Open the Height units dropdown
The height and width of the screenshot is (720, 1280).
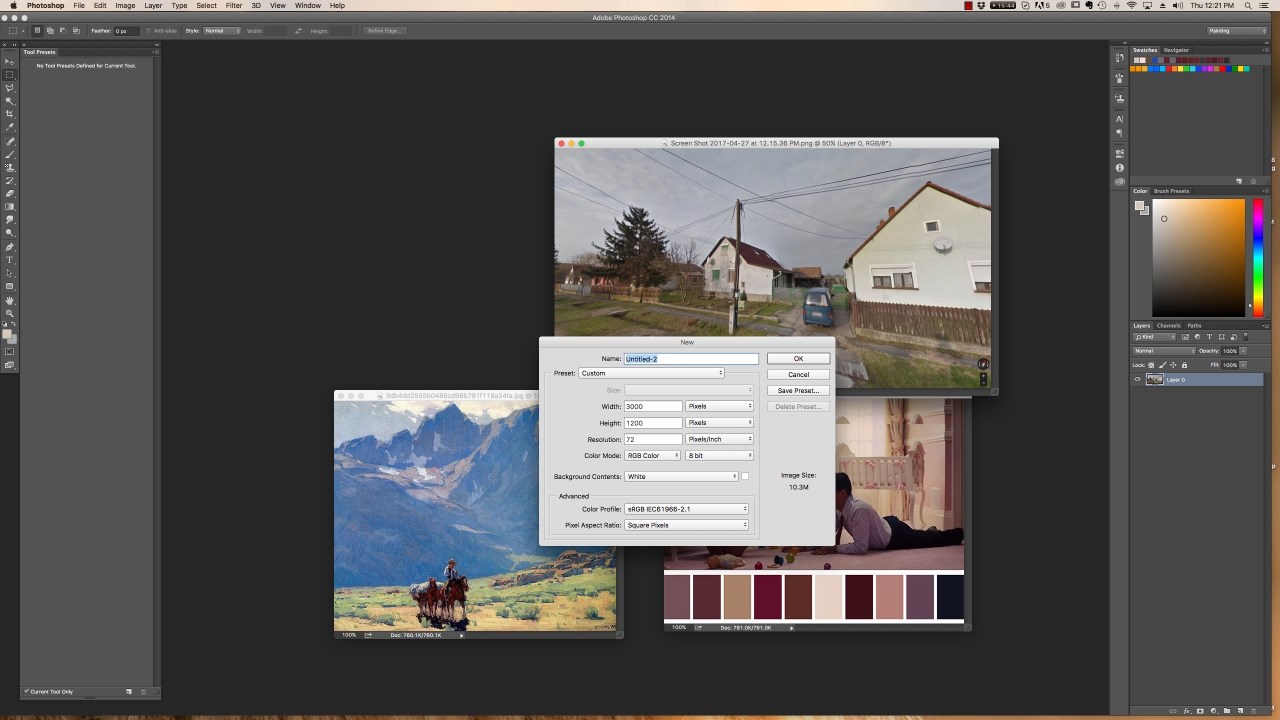[719, 423]
